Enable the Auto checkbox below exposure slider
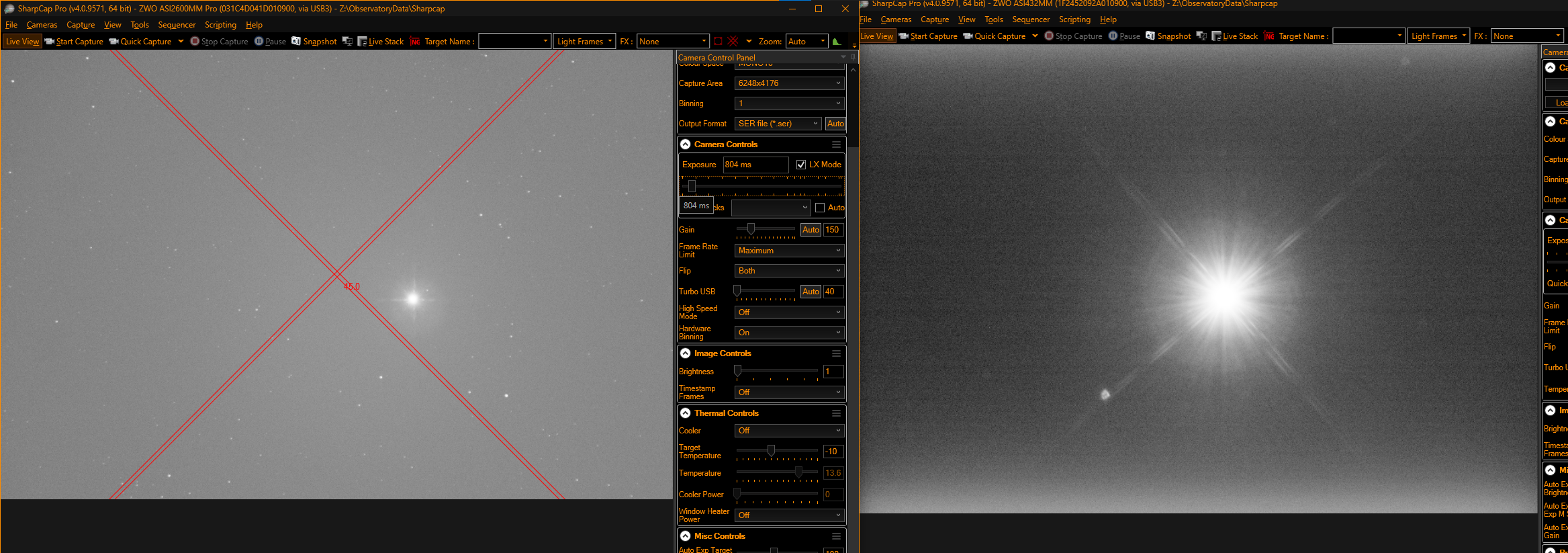 click(820, 208)
